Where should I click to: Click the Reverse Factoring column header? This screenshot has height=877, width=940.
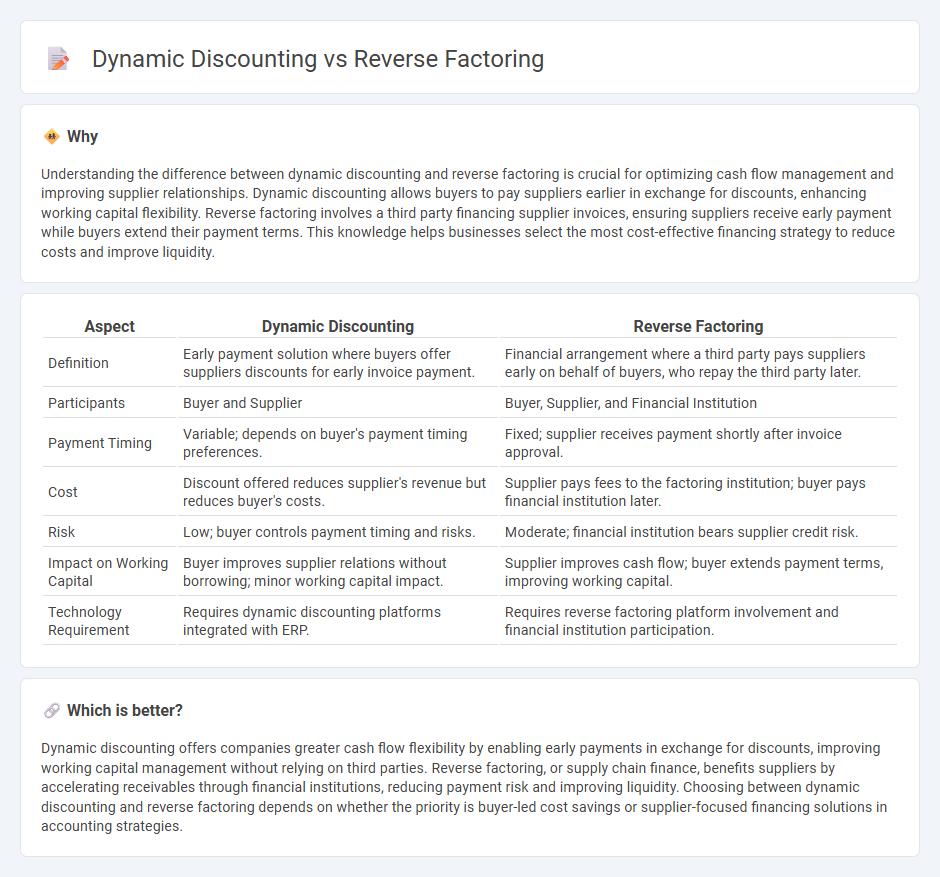coord(698,326)
